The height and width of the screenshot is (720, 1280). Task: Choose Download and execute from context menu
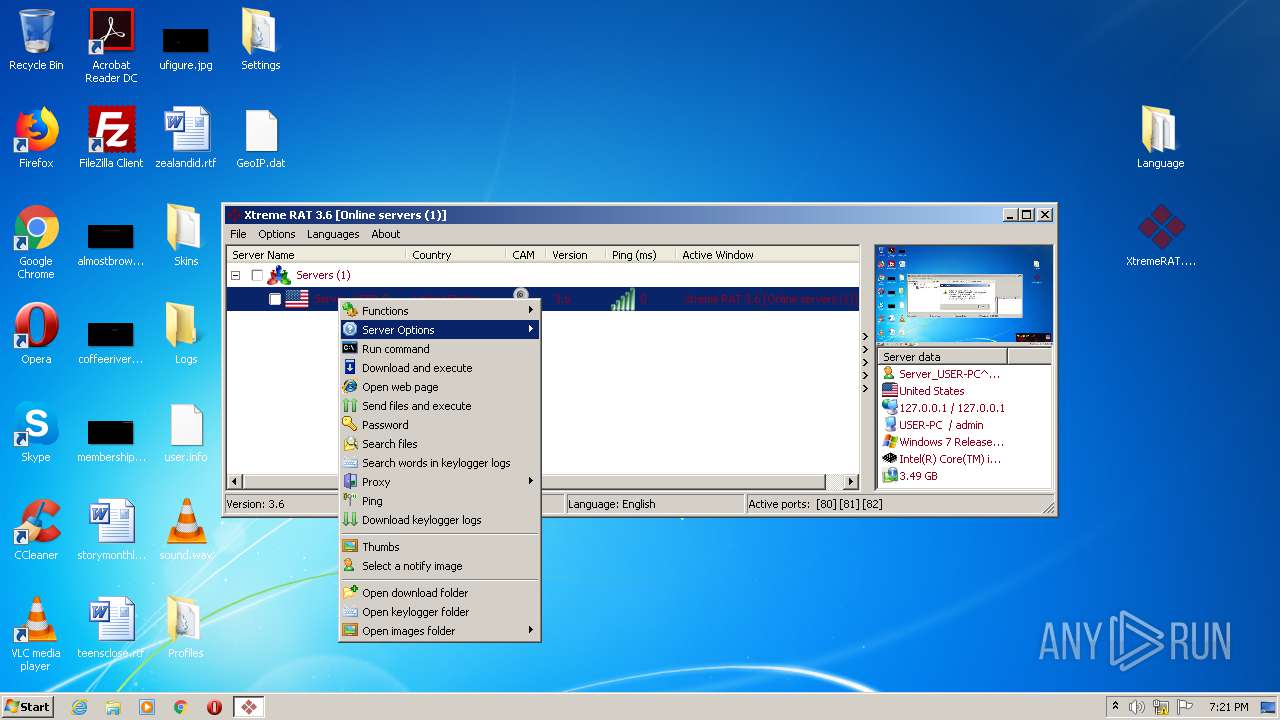pyautogui.click(x=440, y=368)
